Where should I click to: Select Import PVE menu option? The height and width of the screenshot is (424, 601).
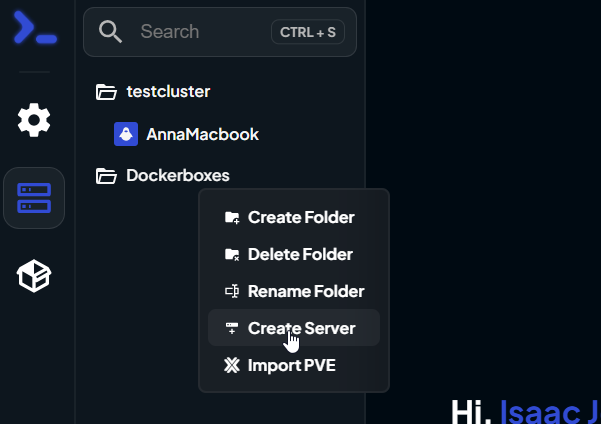tap(294, 365)
